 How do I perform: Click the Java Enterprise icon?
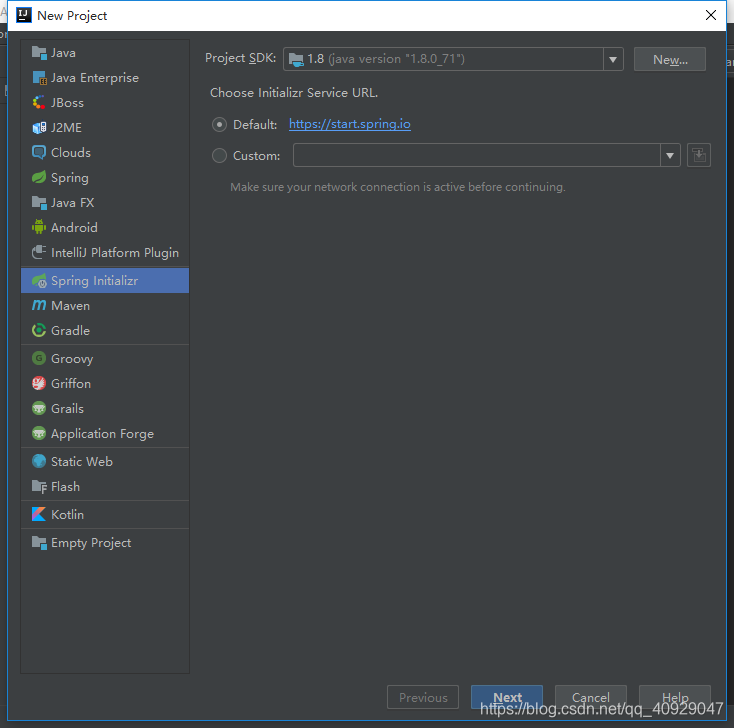39,78
